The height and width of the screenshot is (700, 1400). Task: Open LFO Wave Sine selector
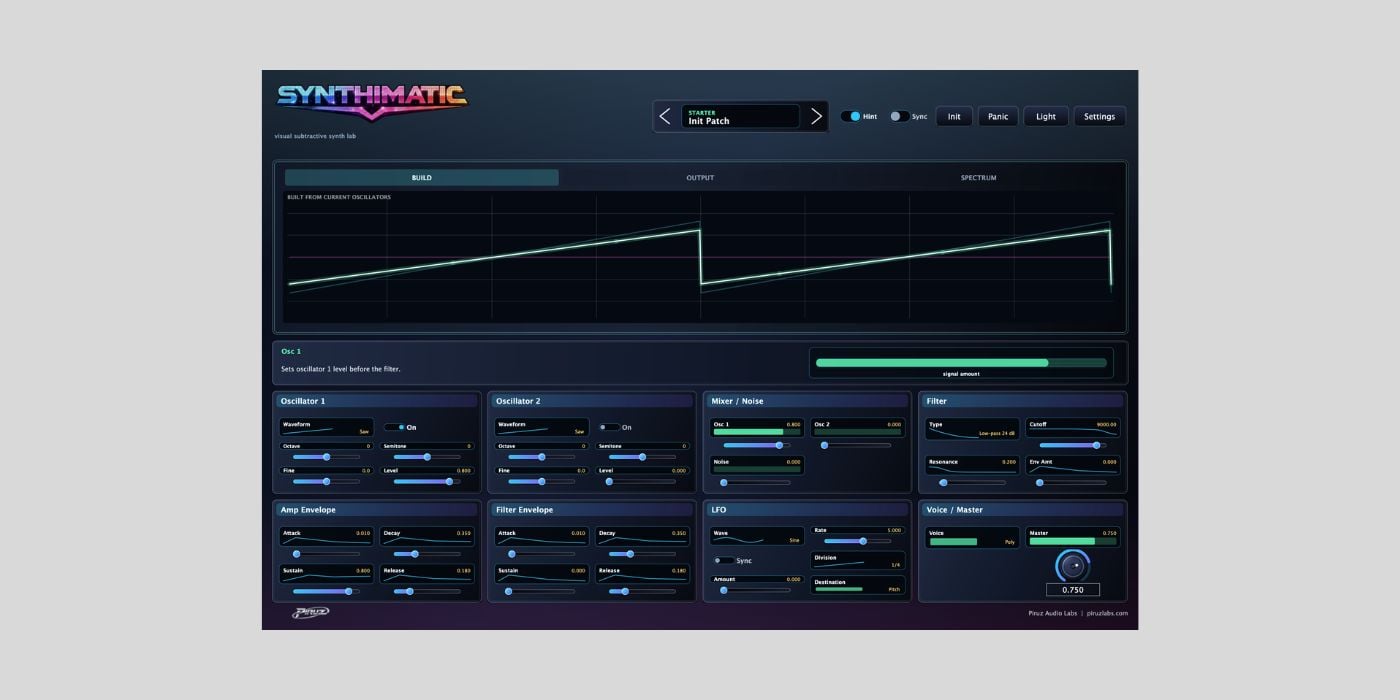point(757,536)
